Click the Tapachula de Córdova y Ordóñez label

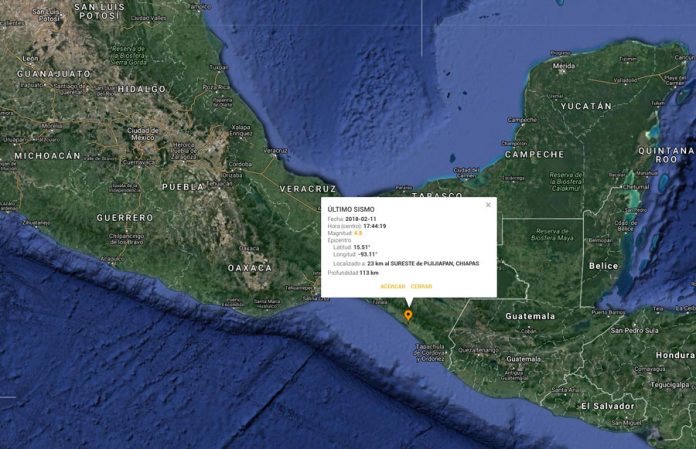430,353
